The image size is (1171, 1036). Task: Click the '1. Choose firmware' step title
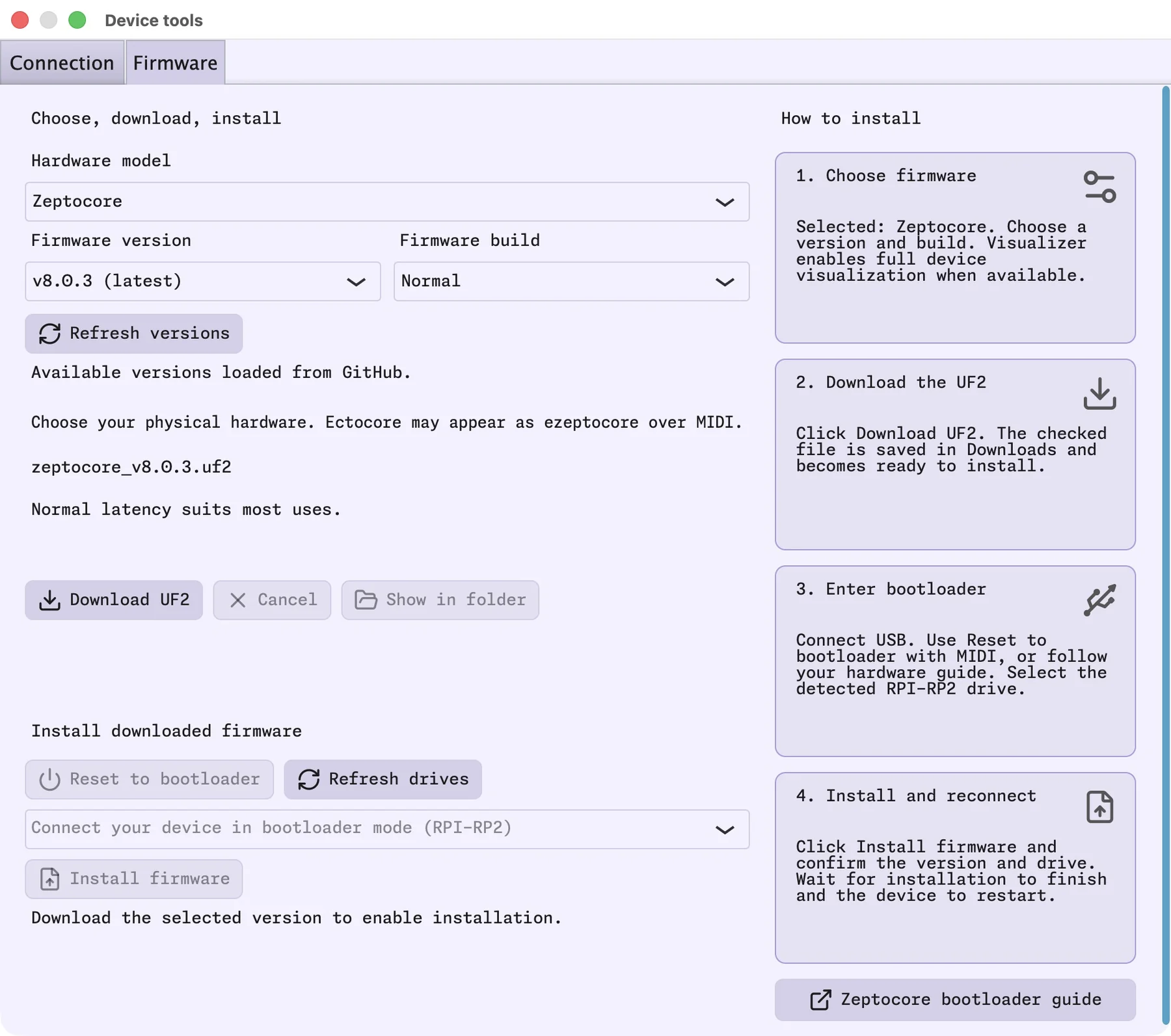(x=886, y=176)
